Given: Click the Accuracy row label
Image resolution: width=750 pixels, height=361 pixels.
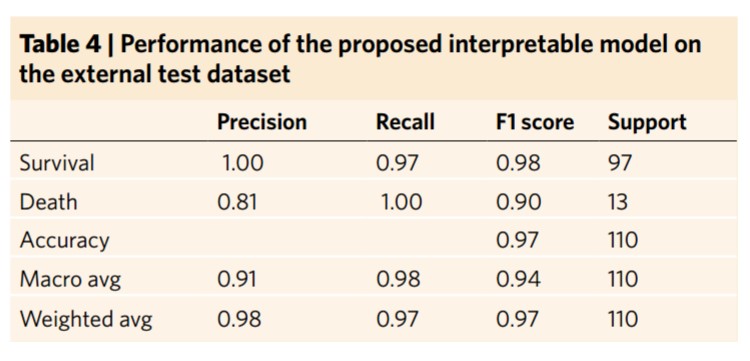Looking at the screenshot, I should [x=64, y=241].
